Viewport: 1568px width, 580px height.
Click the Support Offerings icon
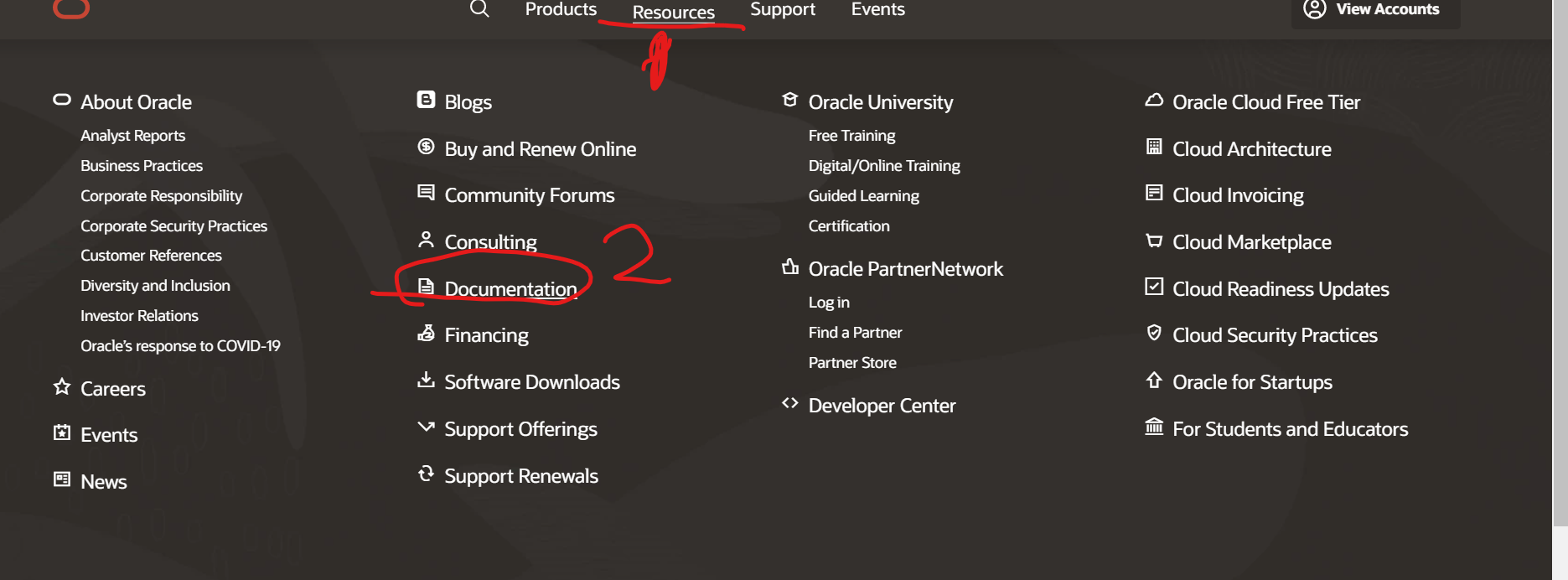coord(426,427)
